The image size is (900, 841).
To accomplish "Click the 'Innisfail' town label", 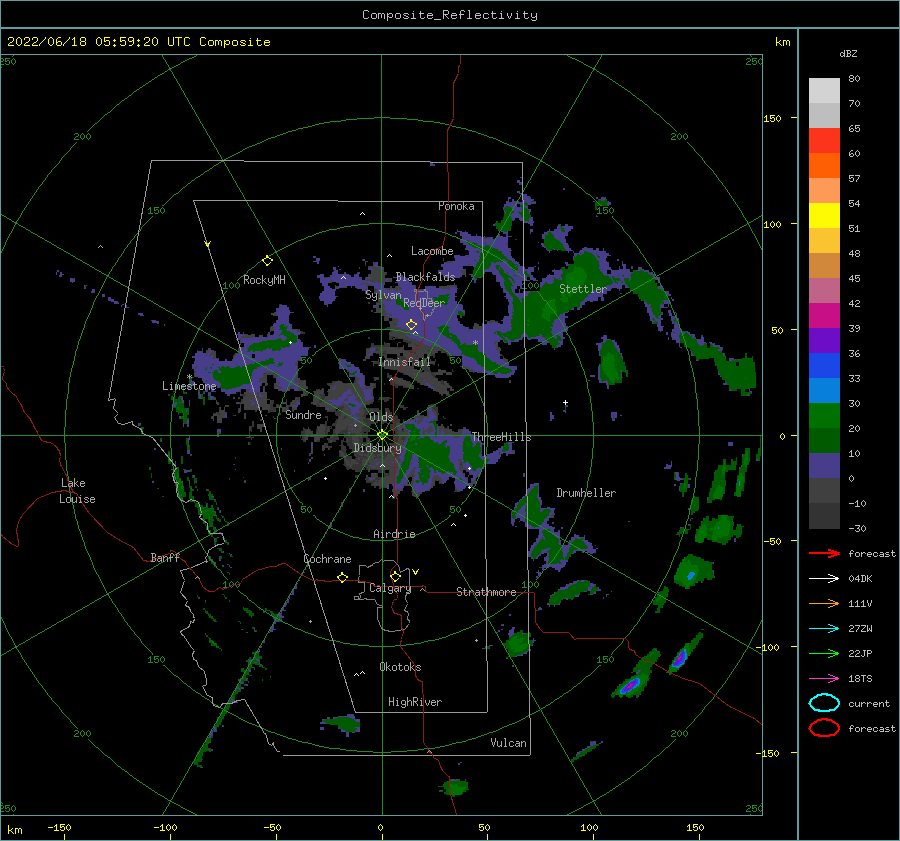I will [x=404, y=362].
